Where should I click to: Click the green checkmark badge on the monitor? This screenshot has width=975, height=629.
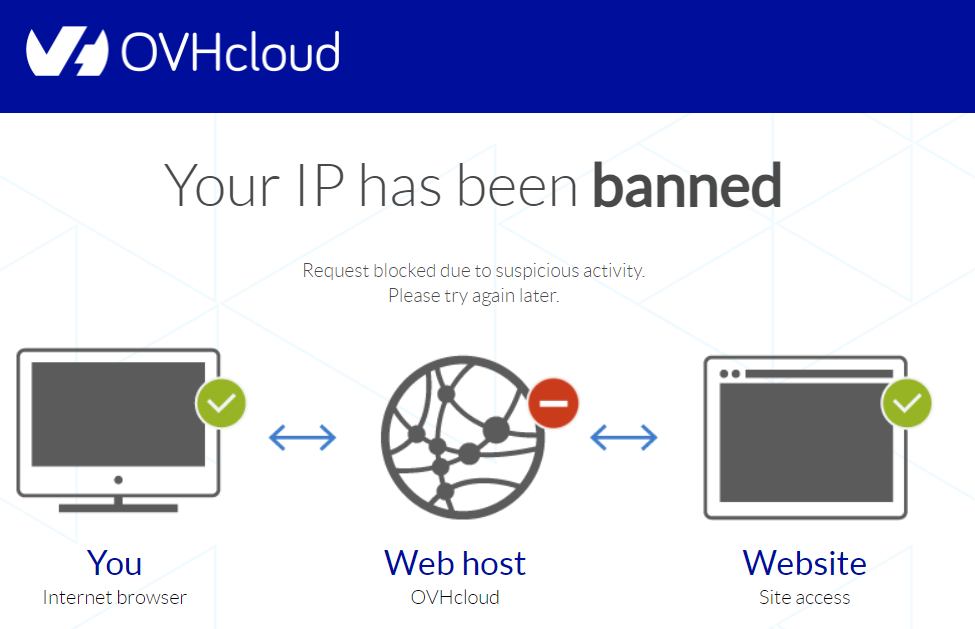[221, 403]
